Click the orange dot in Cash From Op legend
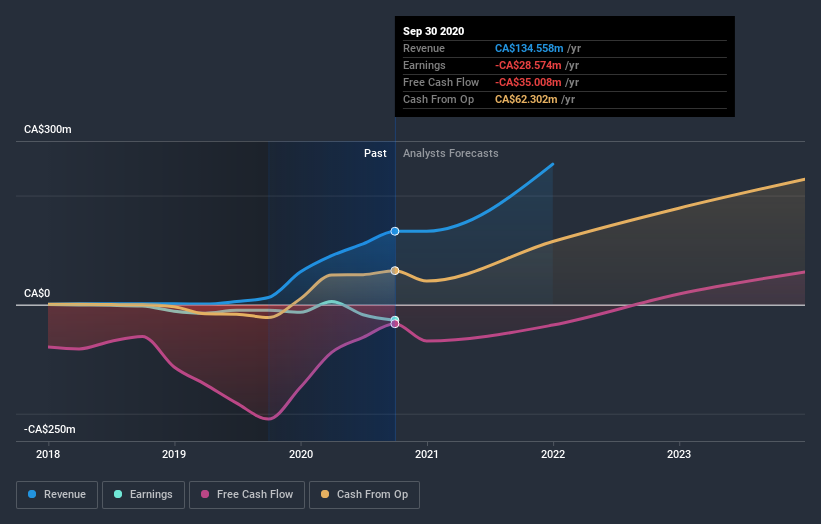The image size is (821, 524). pyautogui.click(x=325, y=494)
